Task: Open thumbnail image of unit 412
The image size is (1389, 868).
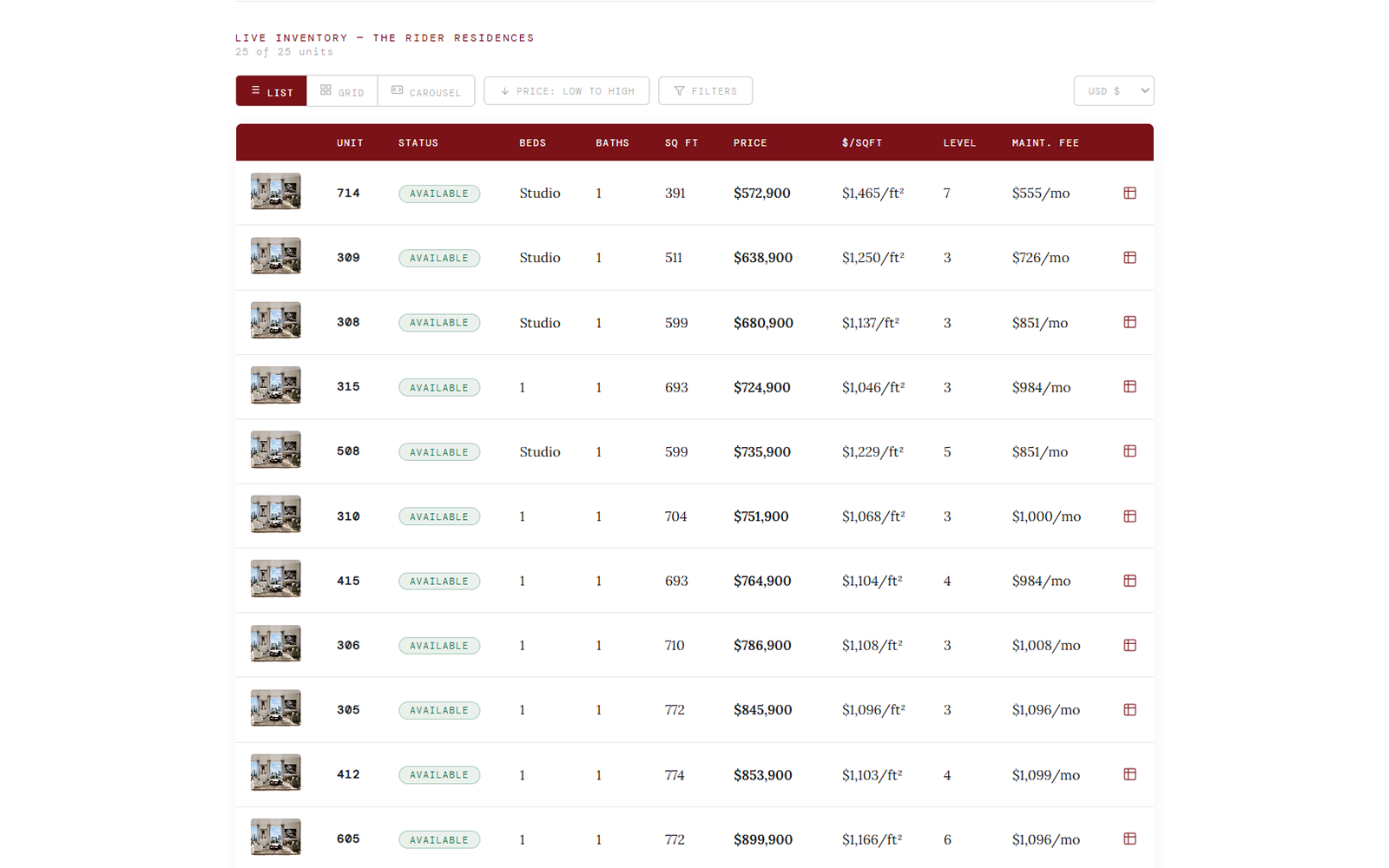Action: point(276,773)
